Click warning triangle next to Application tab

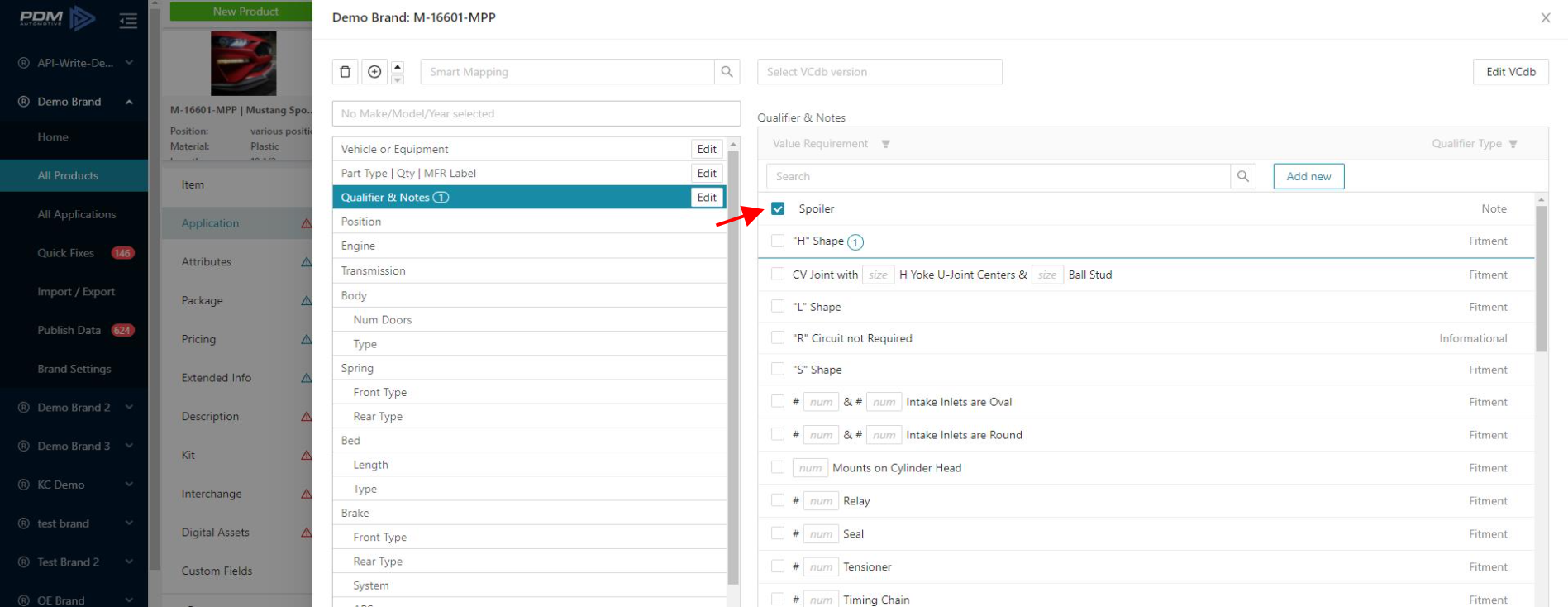point(307,223)
